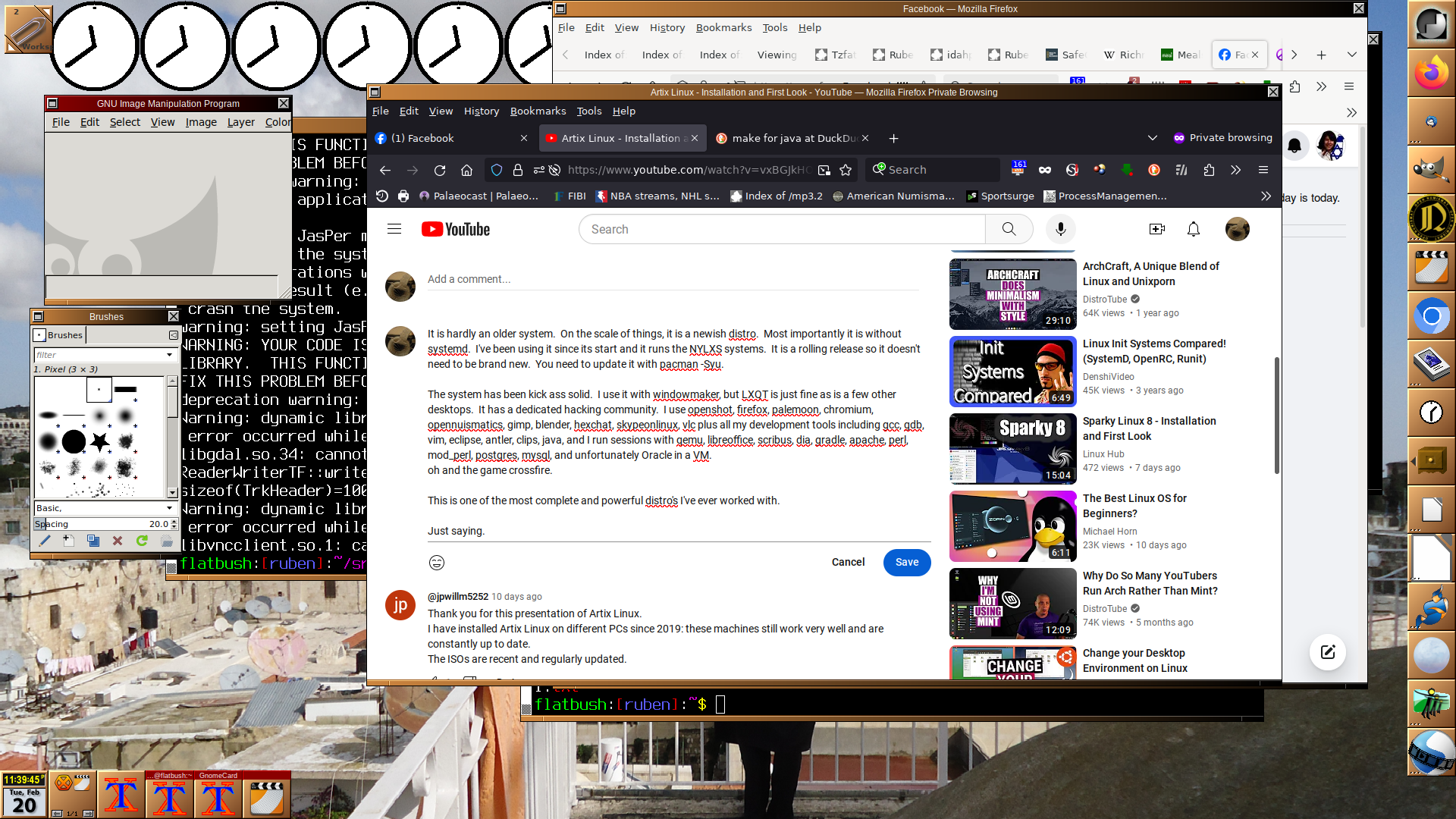Select the star-shaped brush
This screenshot has width=1456, height=819.
99,441
